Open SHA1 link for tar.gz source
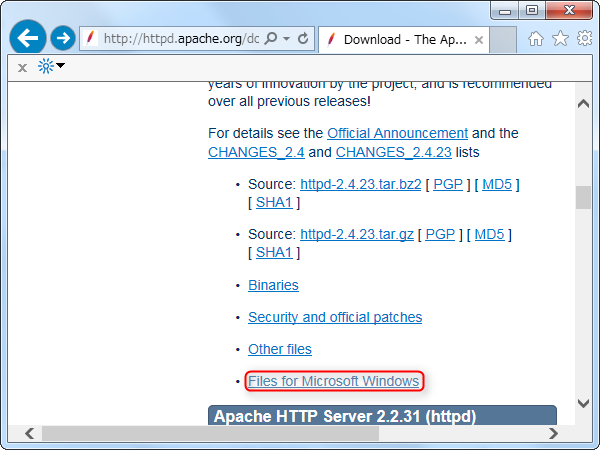Screen dimensions: 600x450 [274, 253]
